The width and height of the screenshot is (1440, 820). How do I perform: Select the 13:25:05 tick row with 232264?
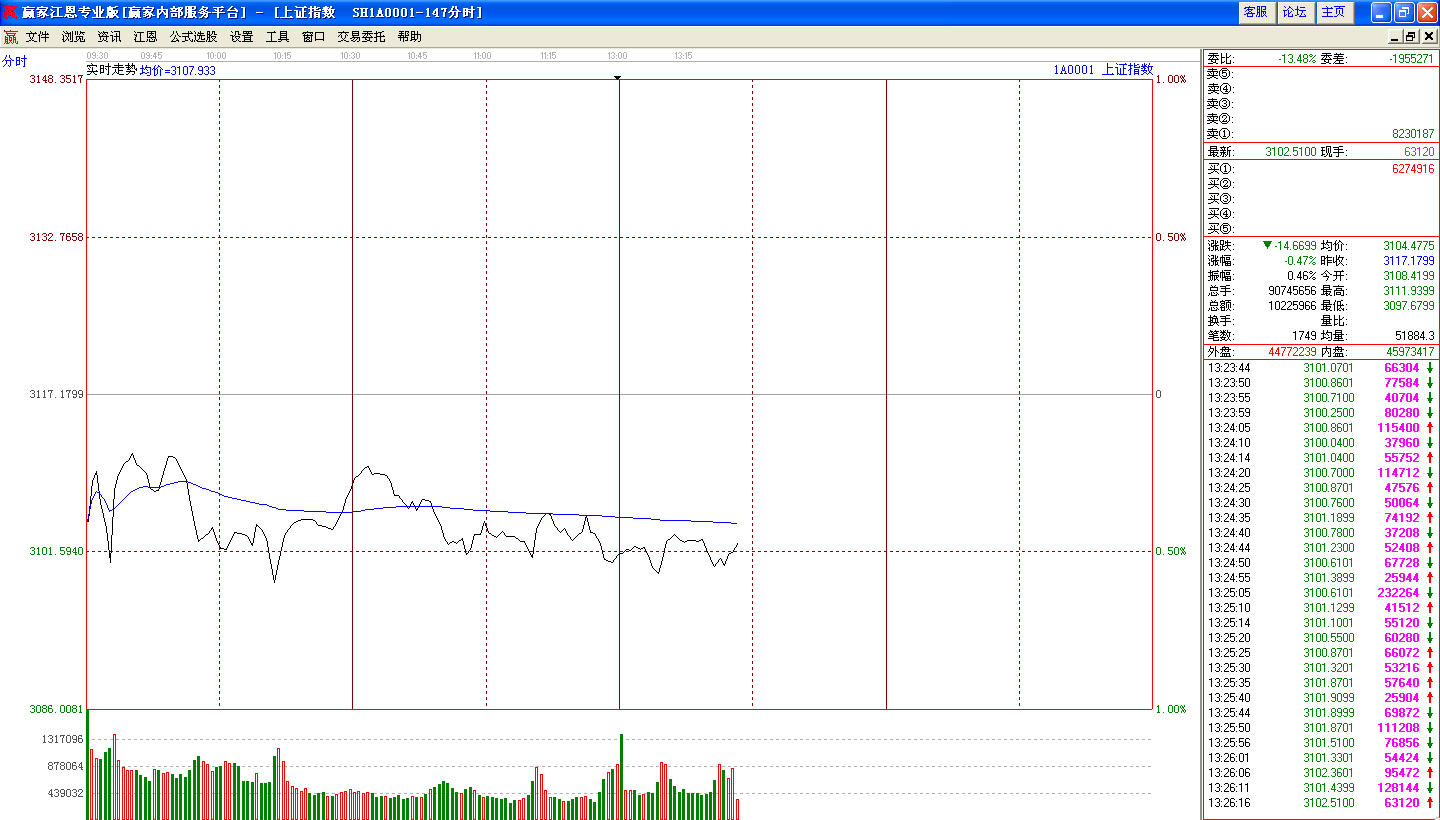pos(1321,592)
